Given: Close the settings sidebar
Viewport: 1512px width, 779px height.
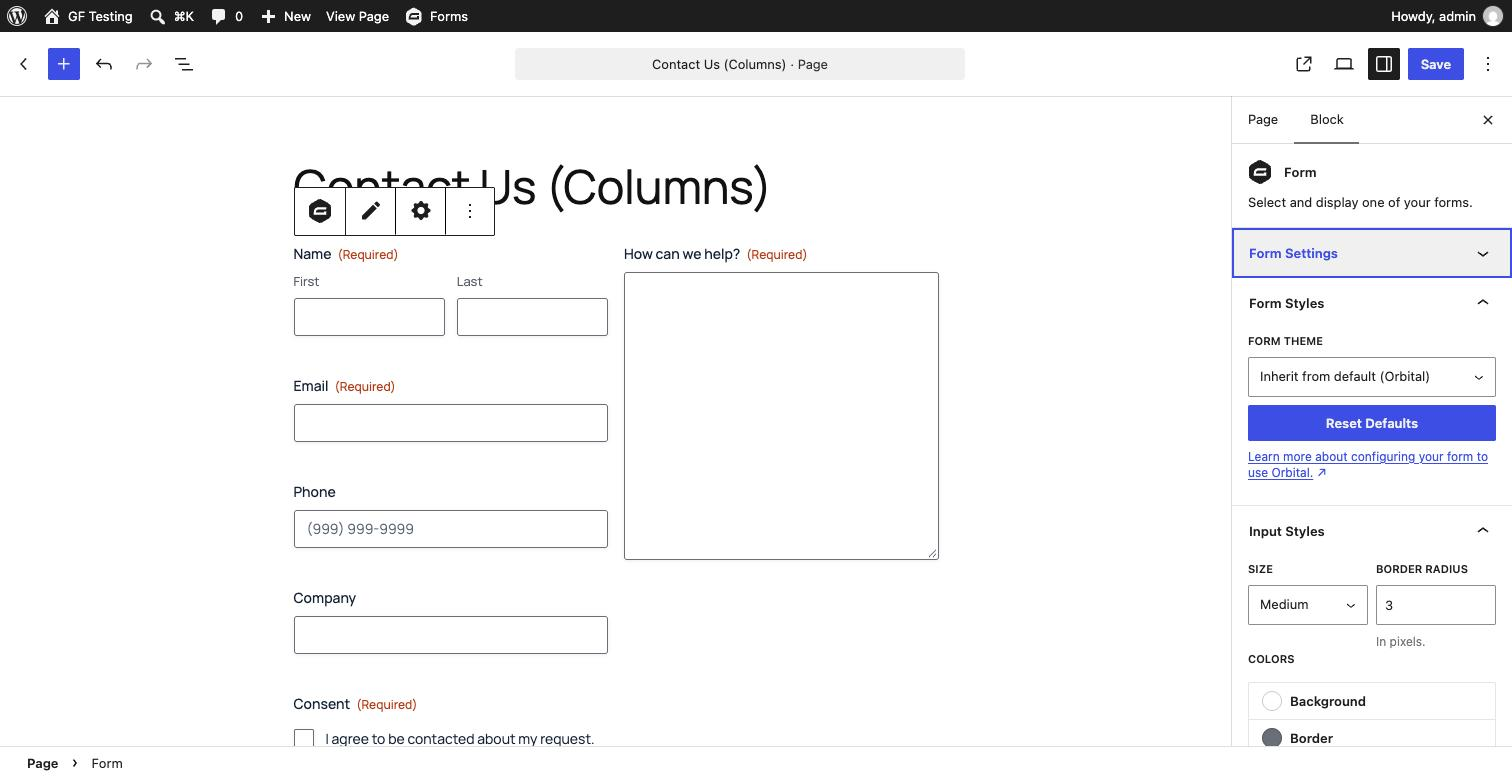Looking at the screenshot, I should 1488,120.
